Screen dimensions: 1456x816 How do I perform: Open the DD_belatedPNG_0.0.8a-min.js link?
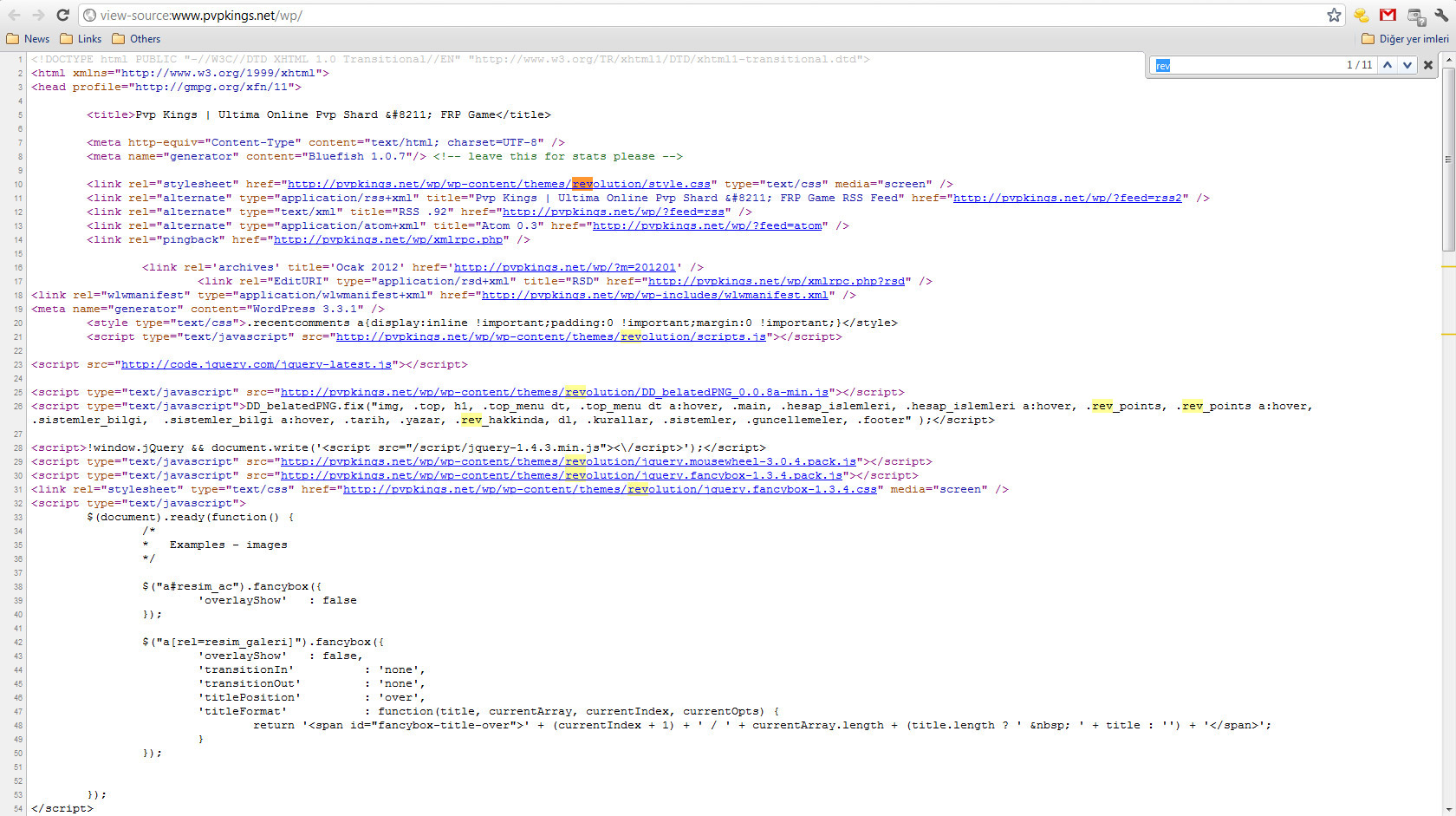[555, 392]
